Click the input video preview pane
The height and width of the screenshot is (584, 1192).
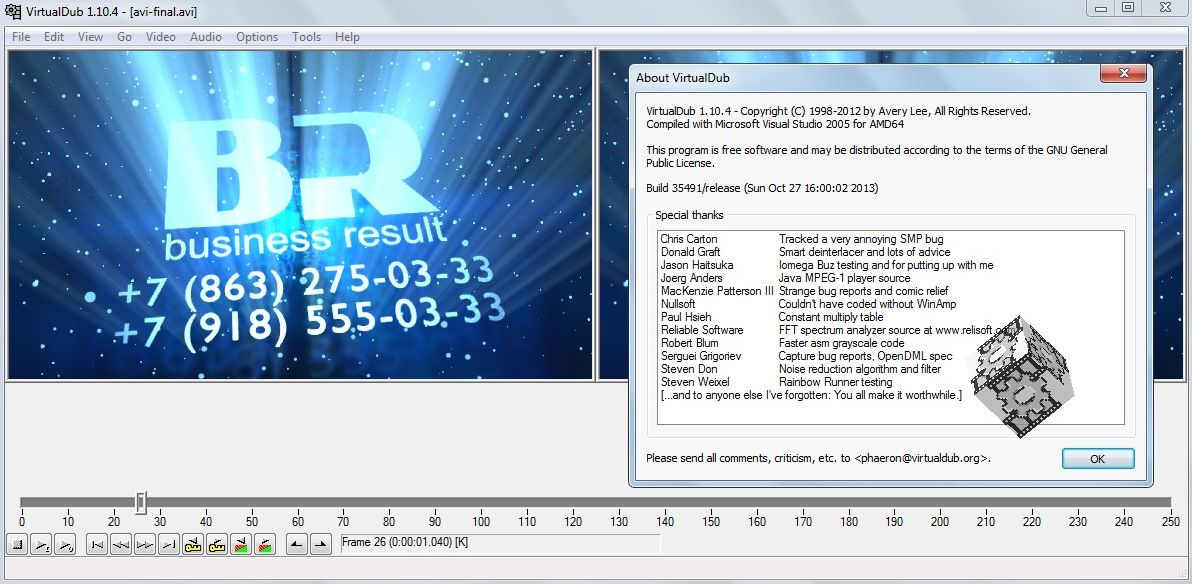300,215
